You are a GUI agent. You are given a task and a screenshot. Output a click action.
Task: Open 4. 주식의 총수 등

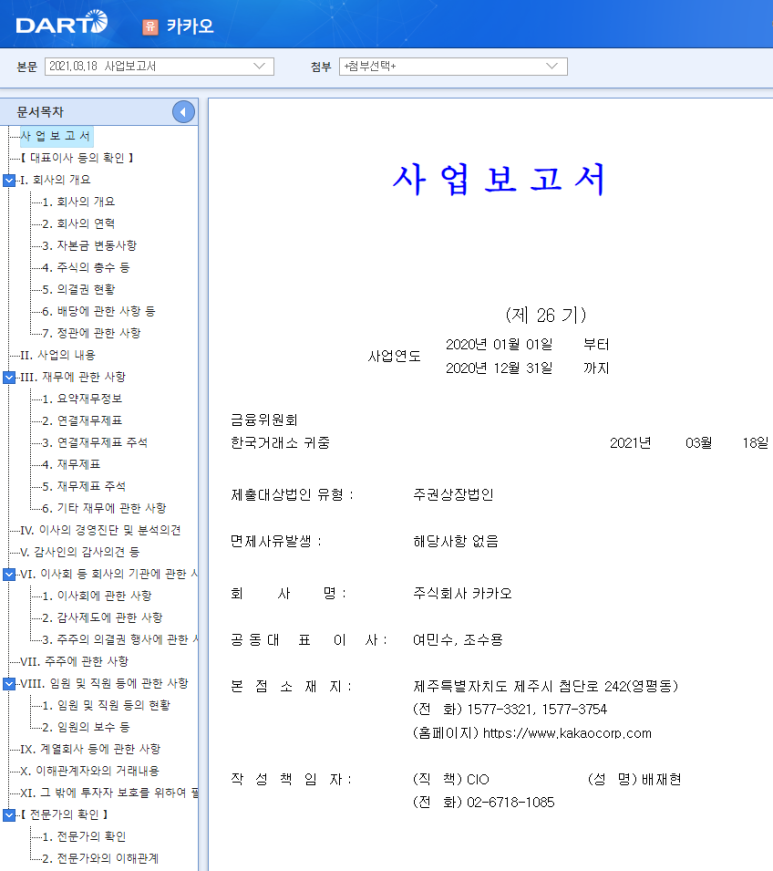point(86,268)
